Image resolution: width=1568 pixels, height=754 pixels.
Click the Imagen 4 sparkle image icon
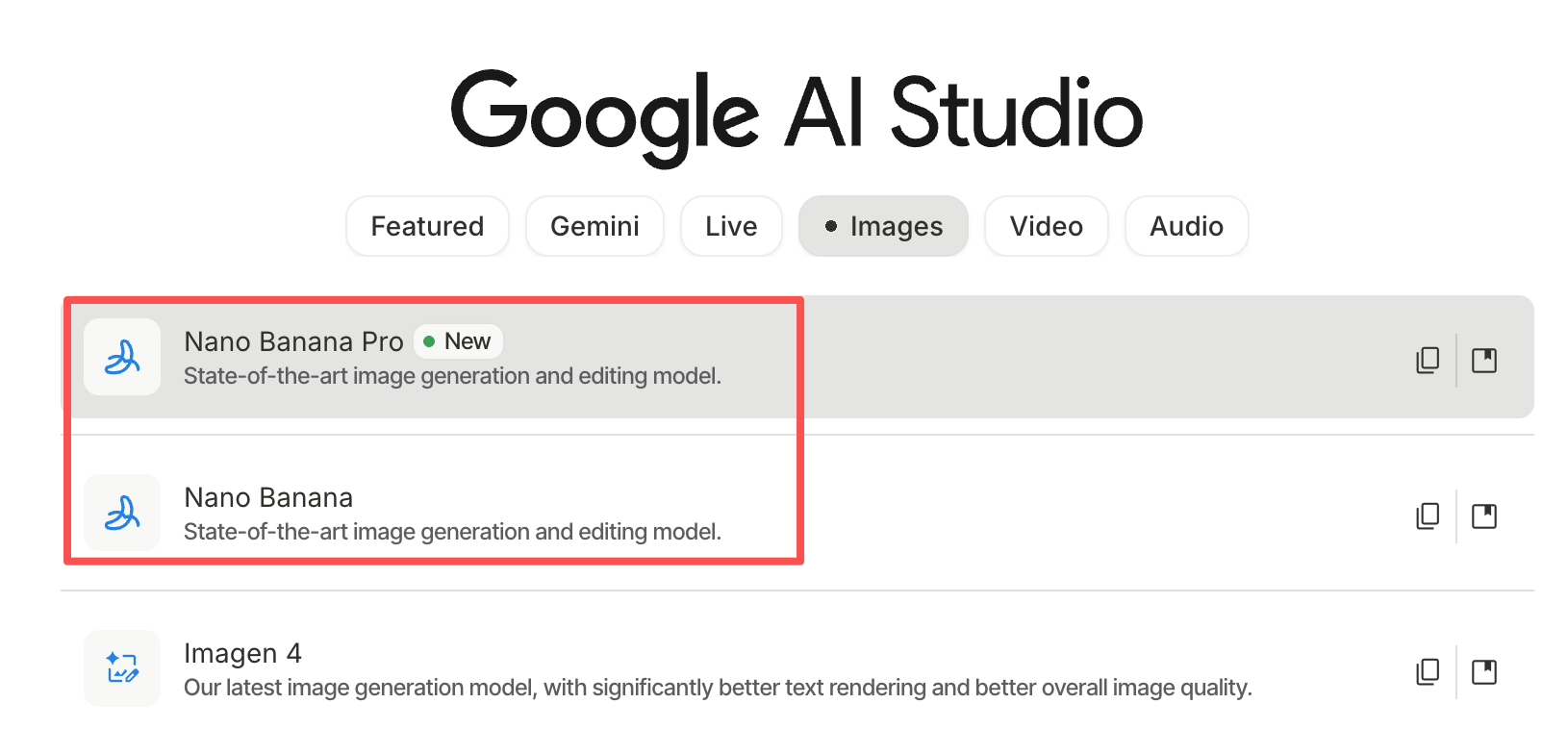[122, 668]
